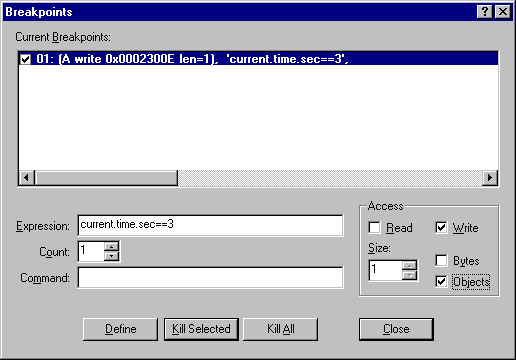The height and width of the screenshot is (360, 516).
Task: Click the Current Breakpoints label
Action: coord(63,37)
